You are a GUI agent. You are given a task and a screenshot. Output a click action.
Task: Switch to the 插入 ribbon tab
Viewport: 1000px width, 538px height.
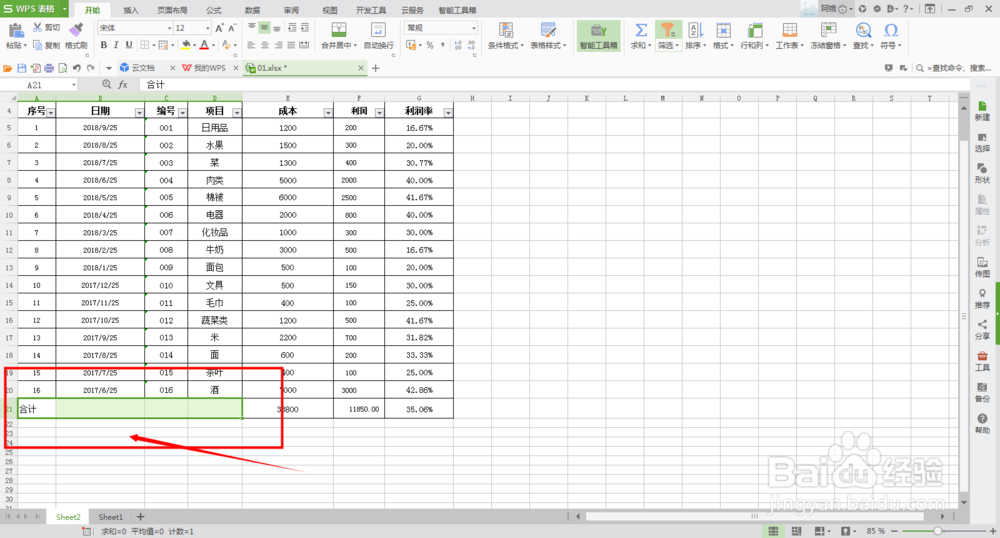[131, 10]
